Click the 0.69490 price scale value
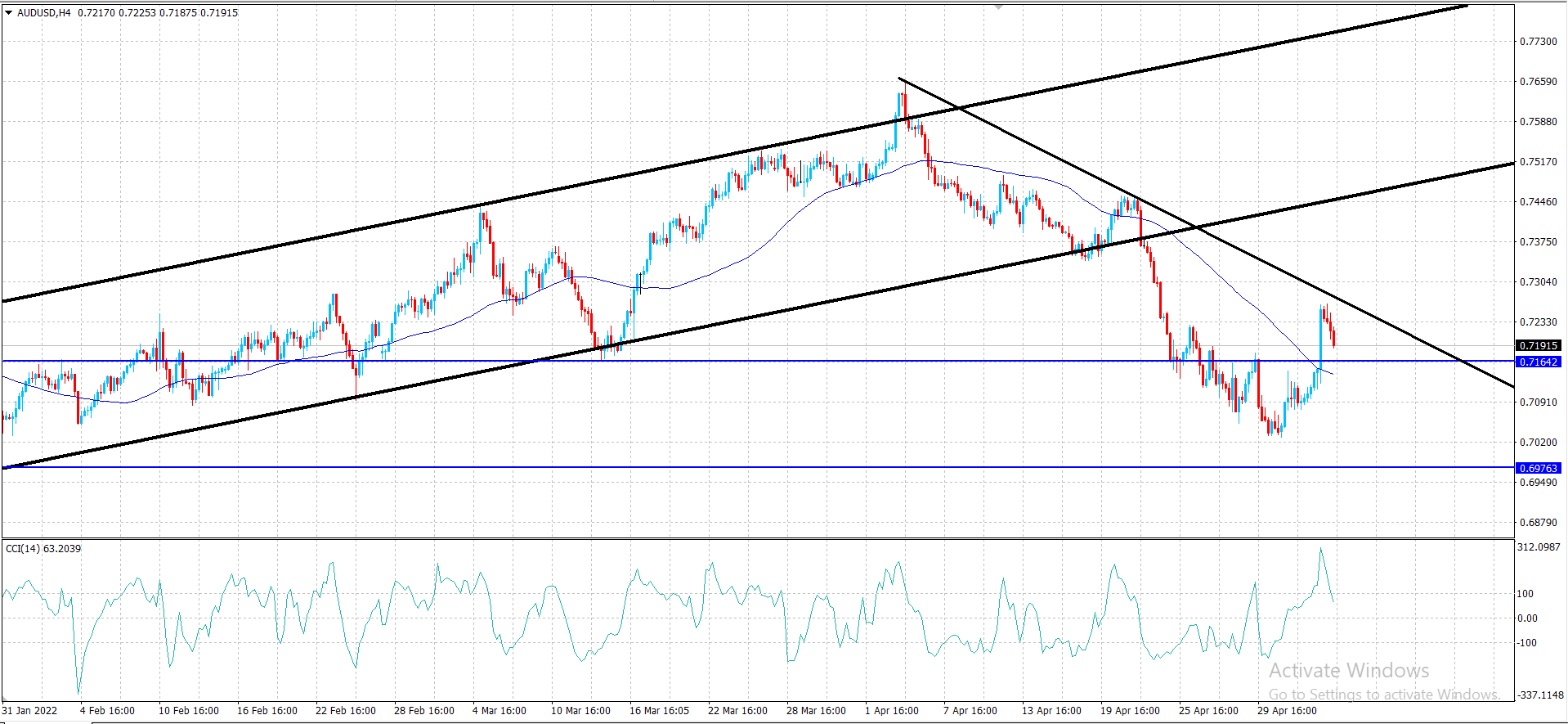 1538,482
